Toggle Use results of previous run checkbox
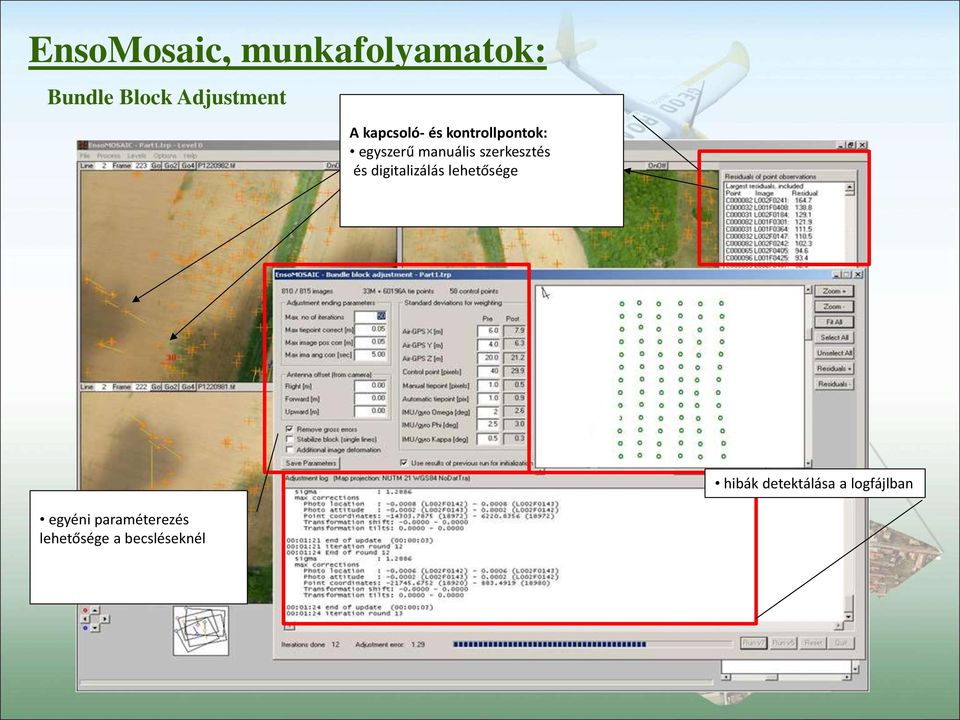Image resolution: width=960 pixels, height=720 pixels. (403, 463)
